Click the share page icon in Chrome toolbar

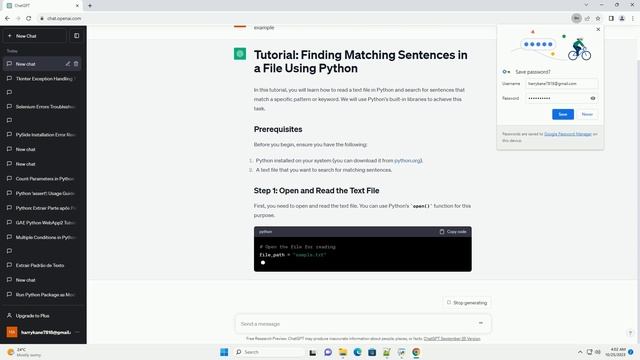click(587, 18)
